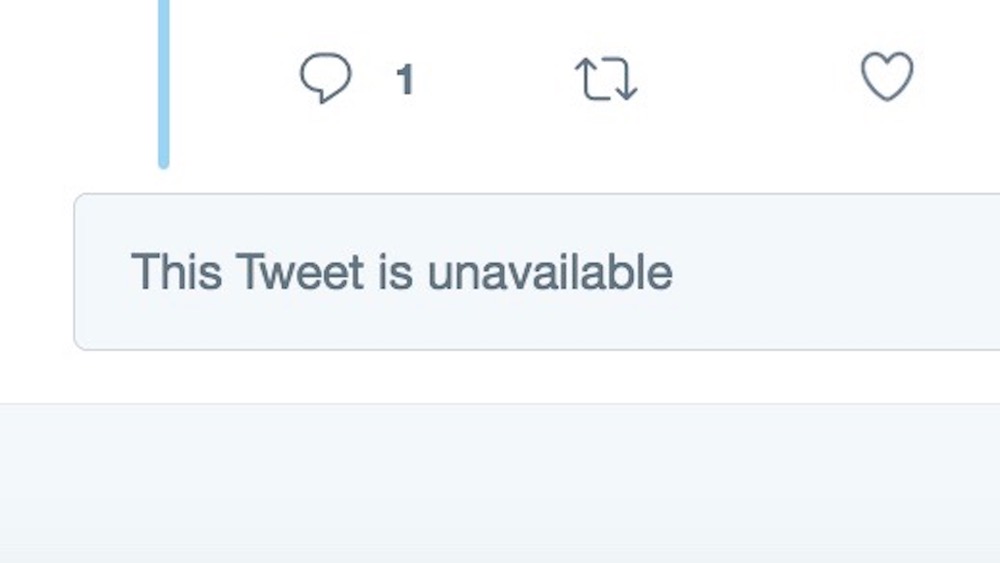This screenshot has width=1000, height=563.
Task: Toggle the like heart on this tweet
Action: [x=887, y=77]
